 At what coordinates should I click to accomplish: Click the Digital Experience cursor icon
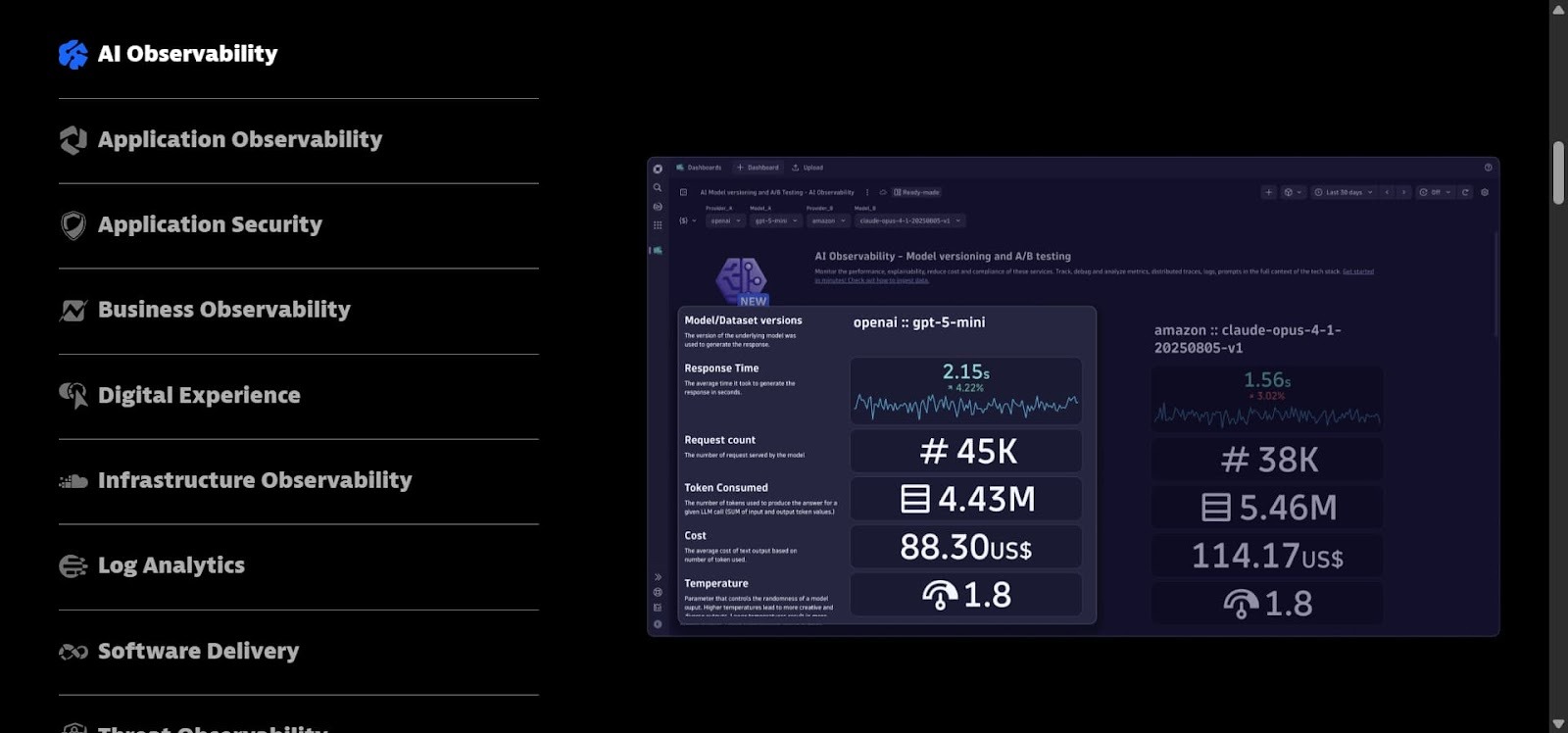(x=73, y=395)
